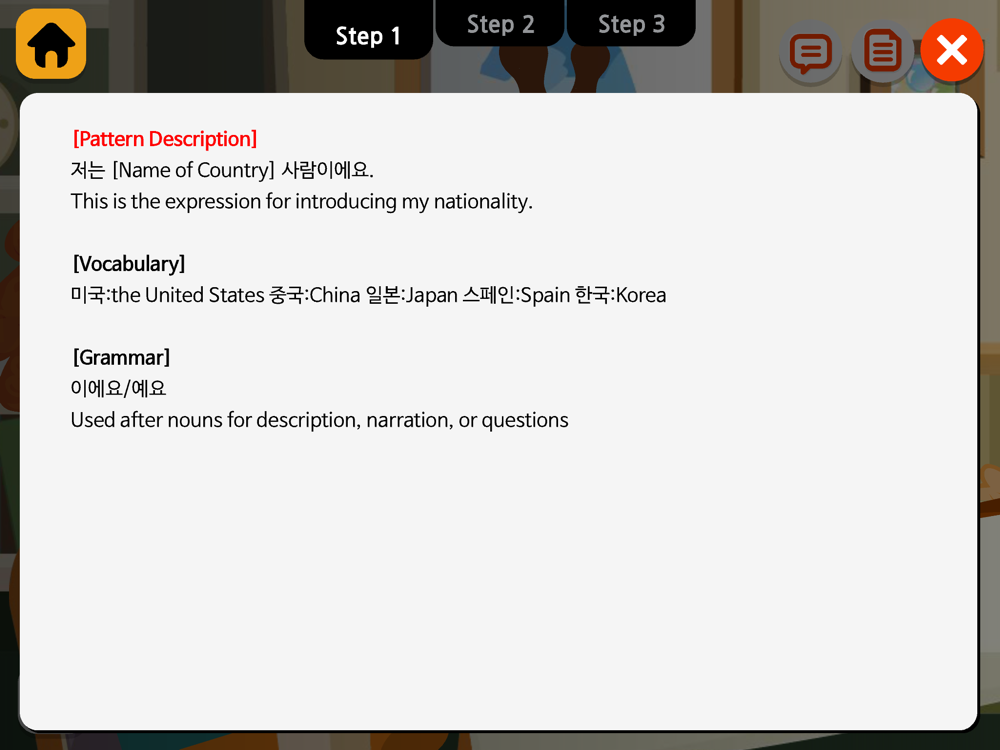1000x750 pixels.
Task: Go to the home screen icon
Action: click(x=51, y=44)
